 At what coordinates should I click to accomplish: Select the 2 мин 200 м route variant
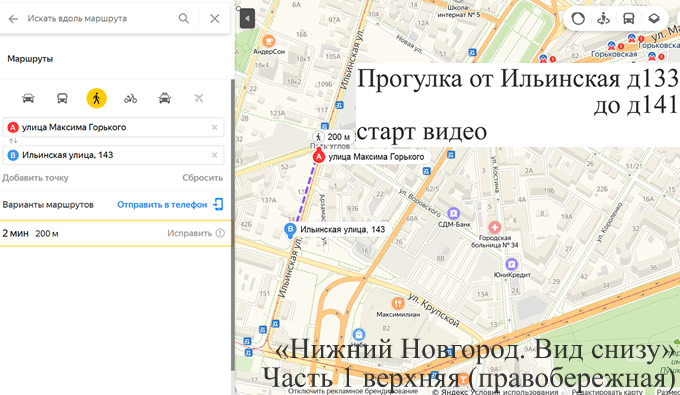116,233
